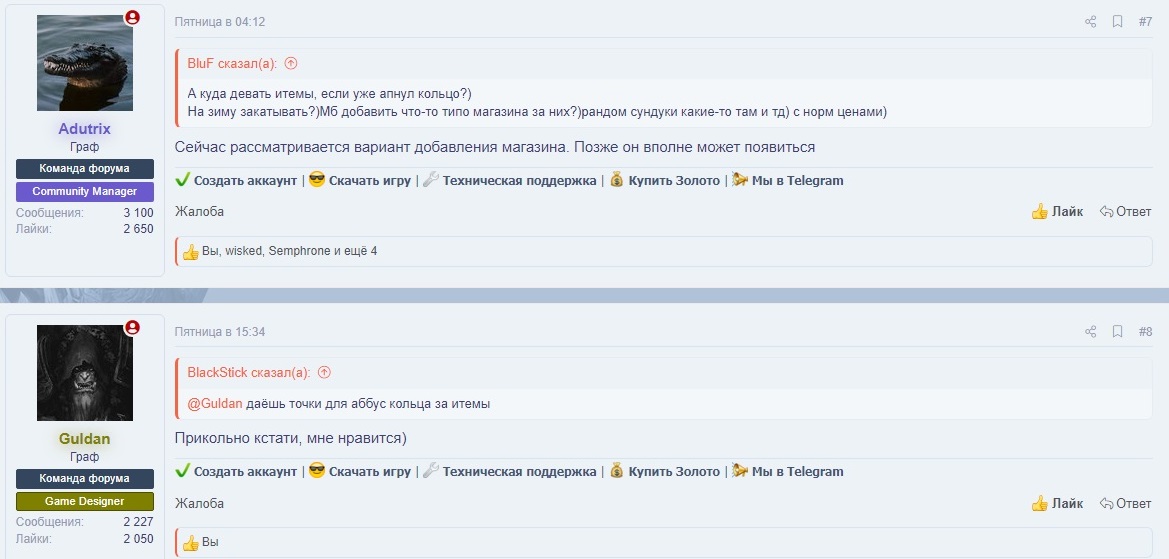Click red staff badge on Guldan avatar
Screen dimensions: 1169x559
point(132,328)
